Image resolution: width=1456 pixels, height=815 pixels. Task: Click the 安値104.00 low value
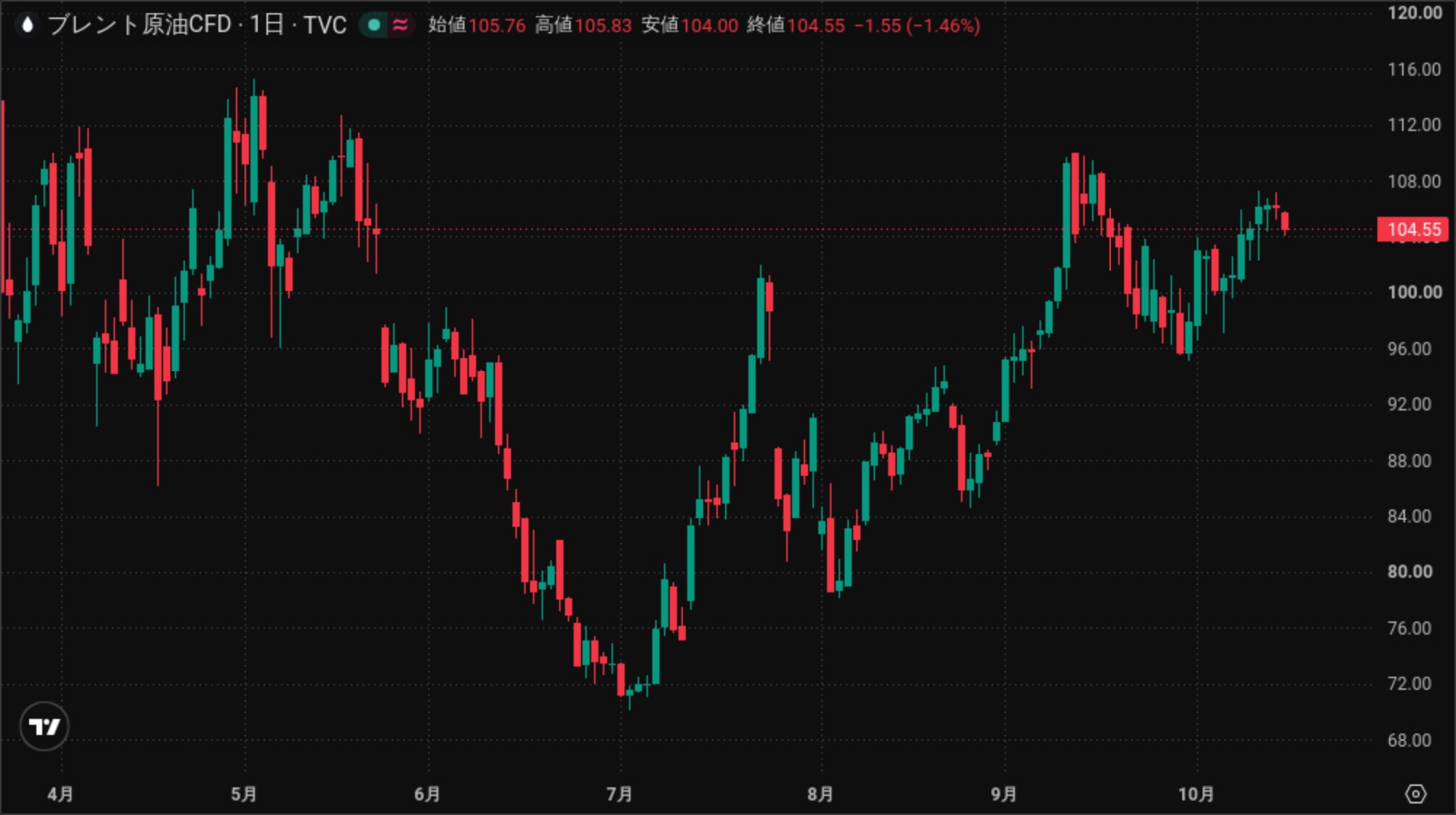pos(690,25)
